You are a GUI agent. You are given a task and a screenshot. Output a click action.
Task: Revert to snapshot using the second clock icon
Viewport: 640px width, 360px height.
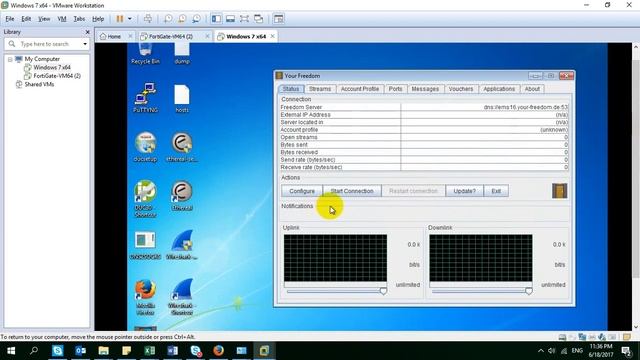click(x=182, y=19)
